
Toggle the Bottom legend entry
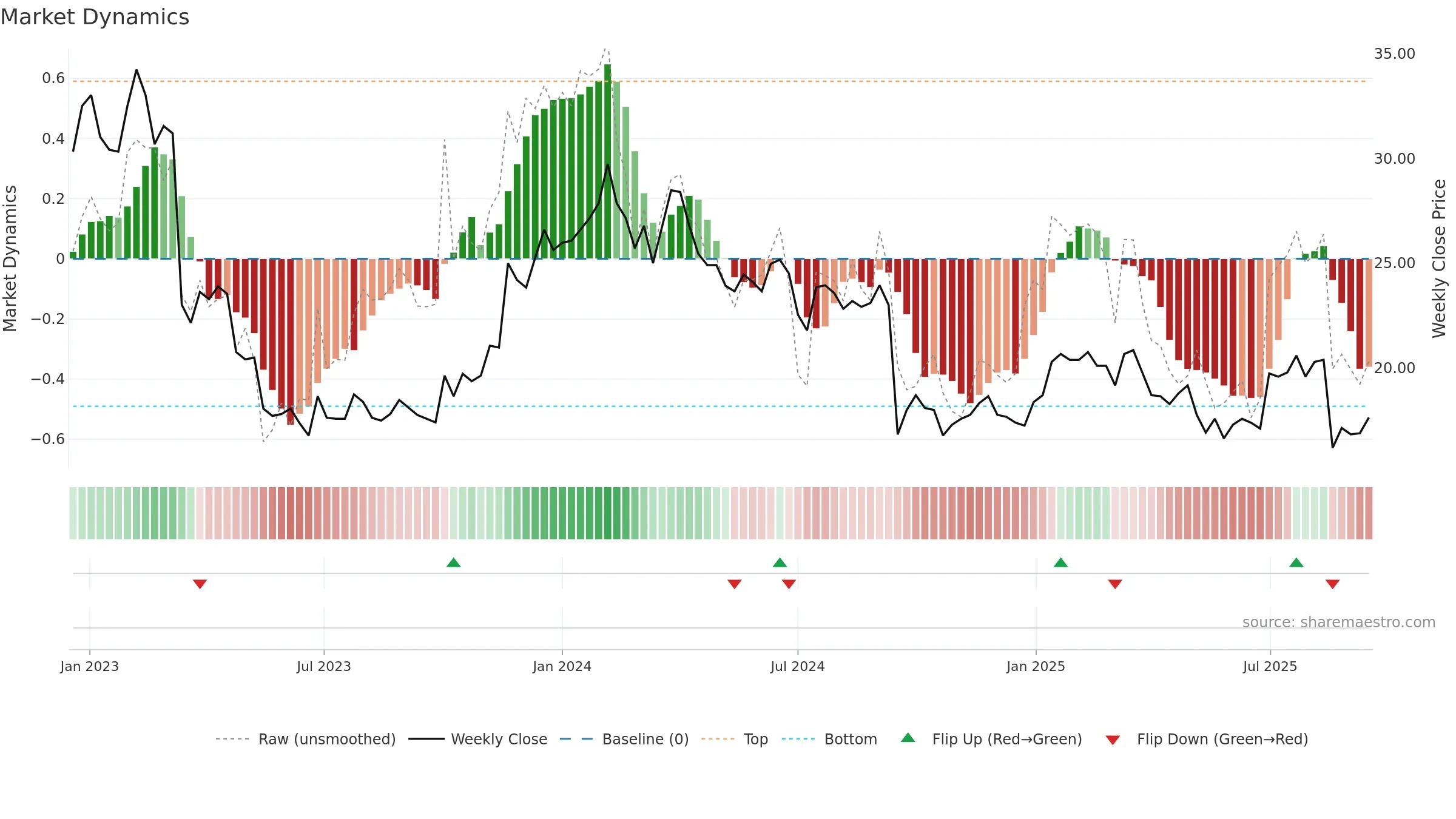tap(829, 739)
